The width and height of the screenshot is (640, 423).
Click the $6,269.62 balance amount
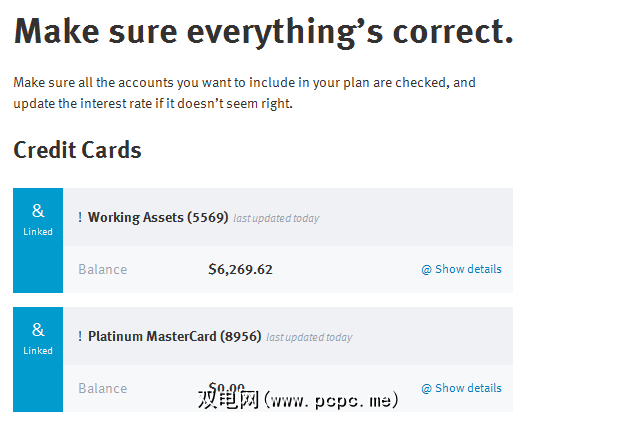(240, 269)
